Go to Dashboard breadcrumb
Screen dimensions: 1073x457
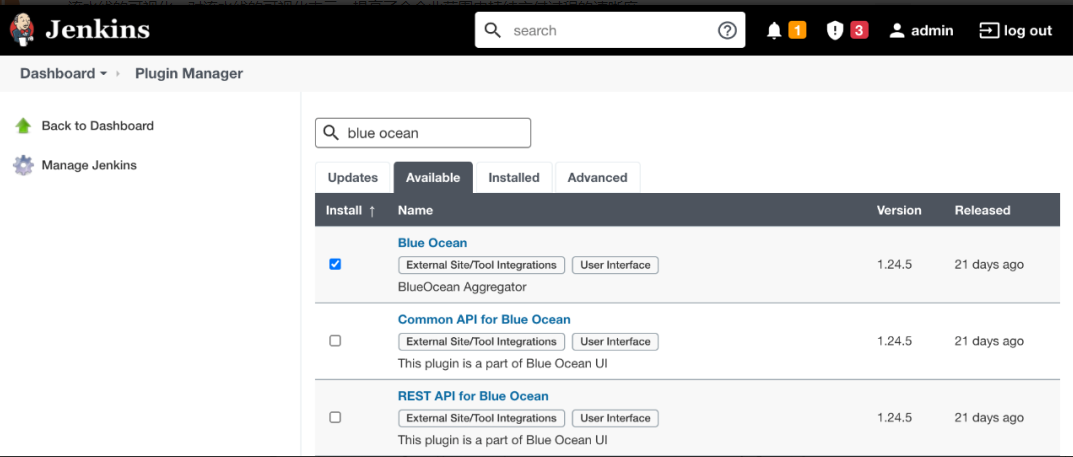[x=57, y=74]
